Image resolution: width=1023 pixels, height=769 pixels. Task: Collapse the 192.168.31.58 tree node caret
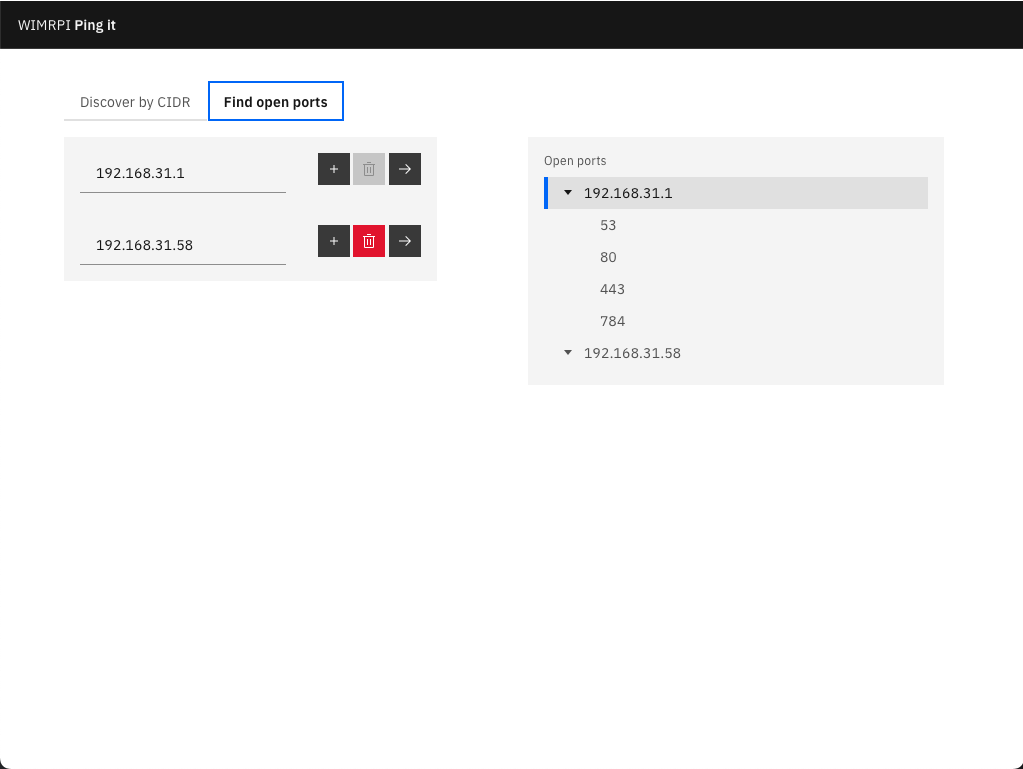[568, 353]
